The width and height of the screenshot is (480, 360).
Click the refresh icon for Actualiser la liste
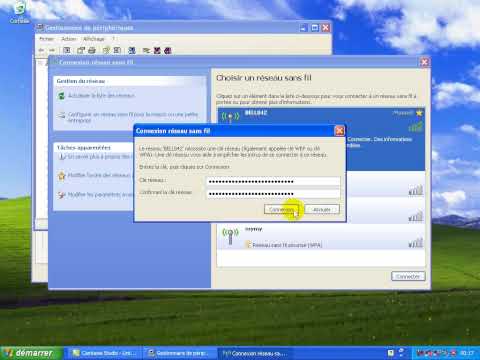coord(61,96)
